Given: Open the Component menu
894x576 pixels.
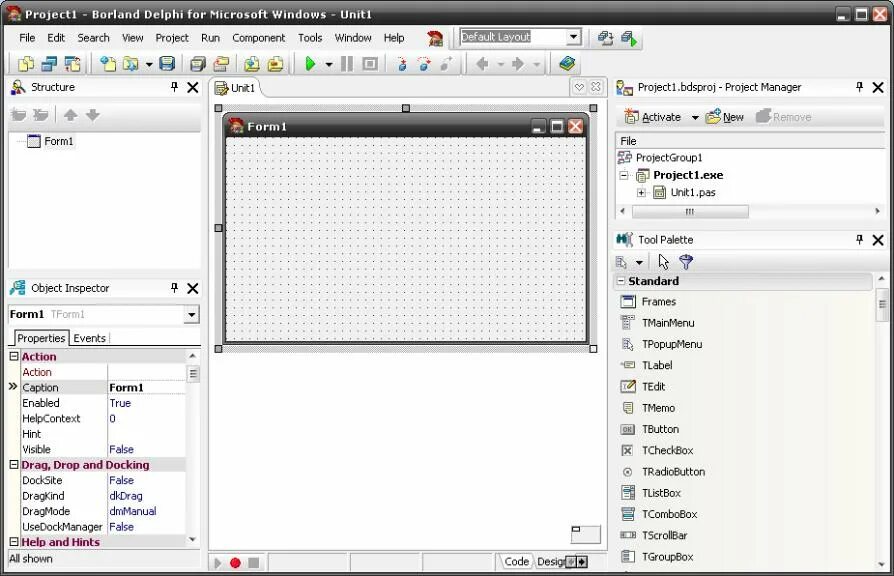Looking at the screenshot, I should click(258, 38).
